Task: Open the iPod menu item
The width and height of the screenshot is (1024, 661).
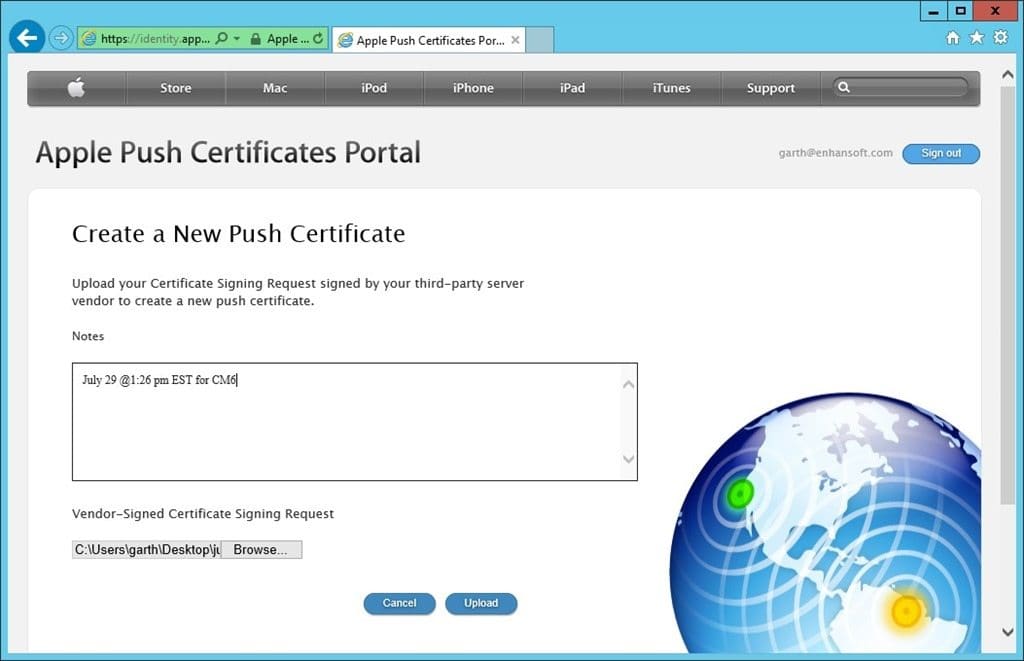Action: 374,88
